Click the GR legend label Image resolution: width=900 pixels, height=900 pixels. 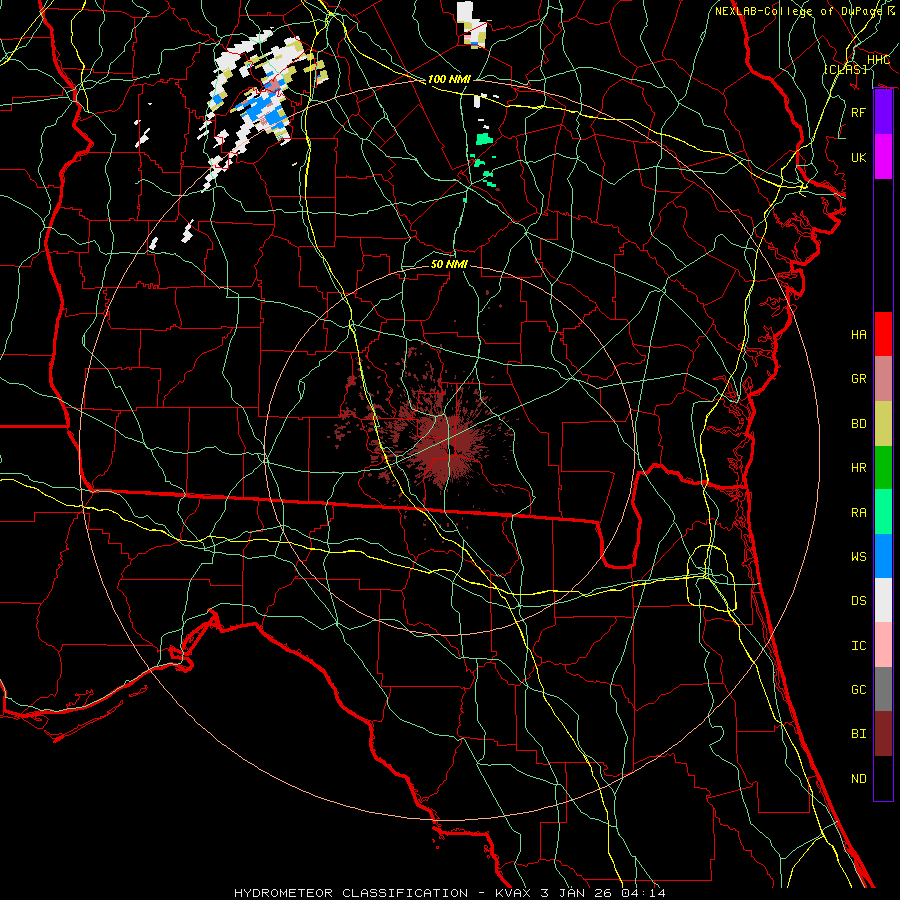coord(858,379)
